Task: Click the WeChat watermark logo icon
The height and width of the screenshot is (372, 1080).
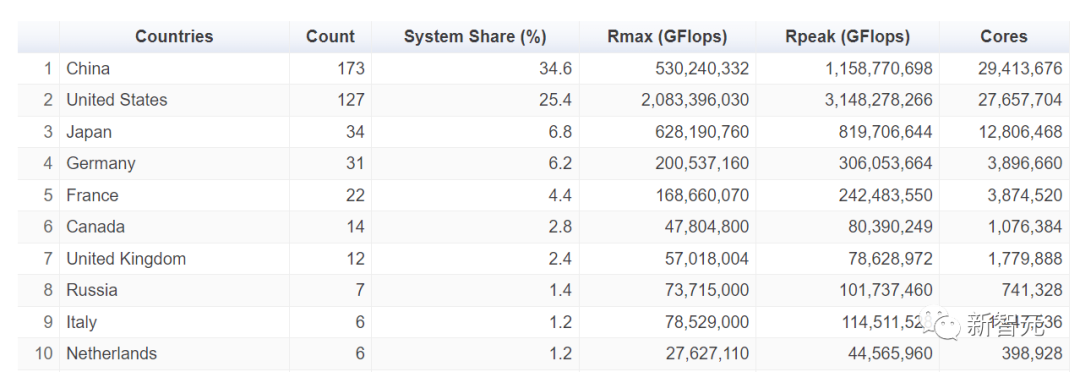Action: 942,323
